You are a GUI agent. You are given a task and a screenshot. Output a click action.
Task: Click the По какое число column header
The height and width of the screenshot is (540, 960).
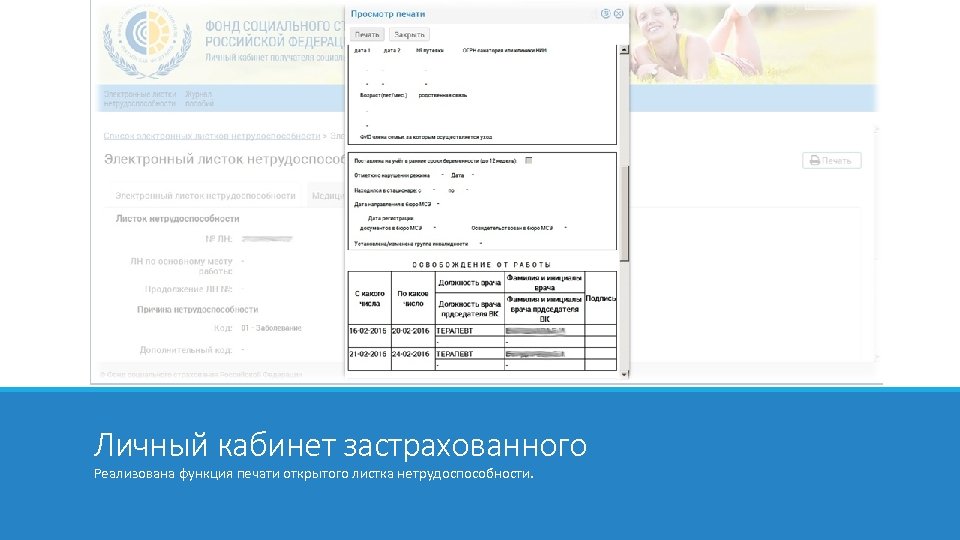pos(412,298)
